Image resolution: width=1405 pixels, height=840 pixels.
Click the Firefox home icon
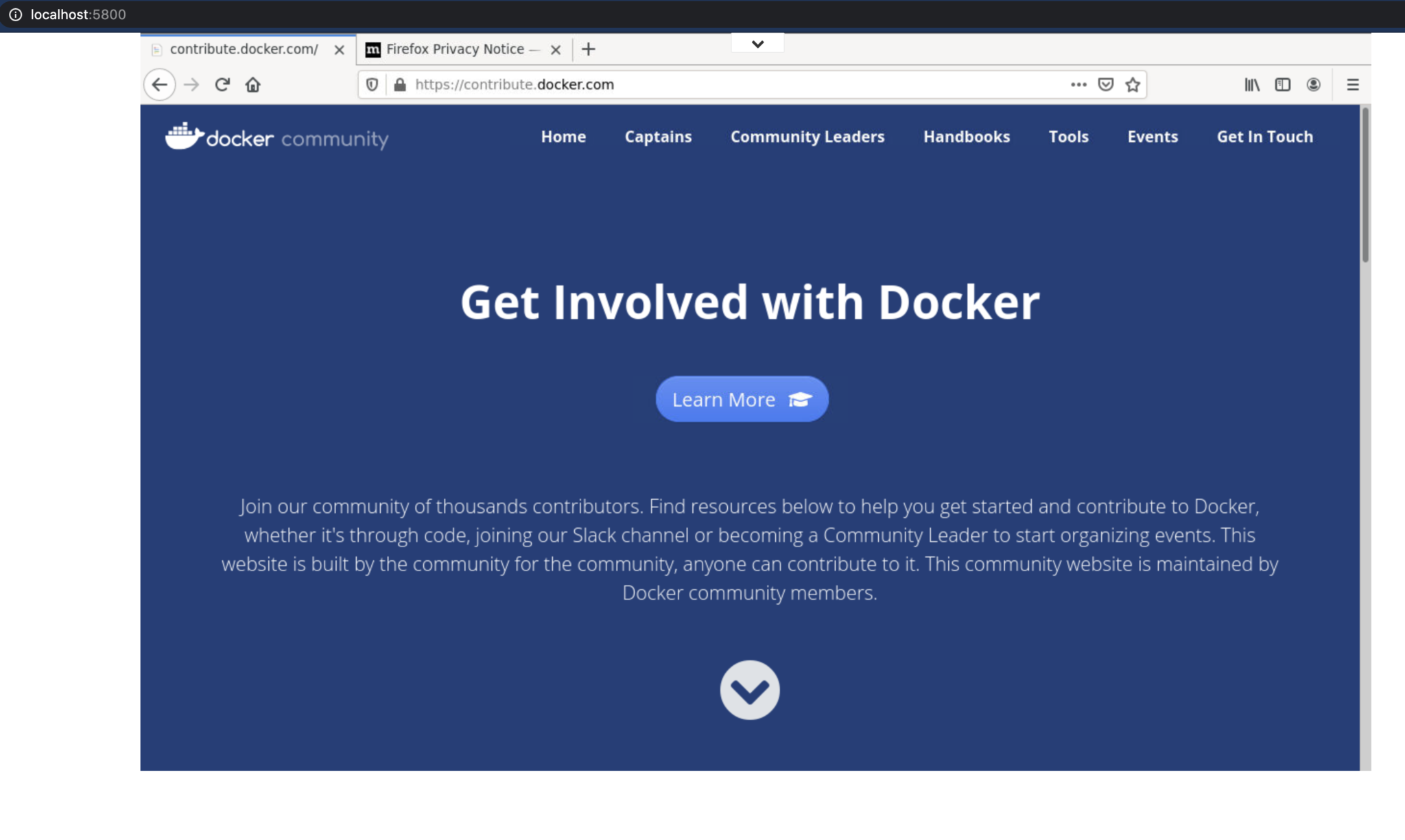tap(253, 84)
